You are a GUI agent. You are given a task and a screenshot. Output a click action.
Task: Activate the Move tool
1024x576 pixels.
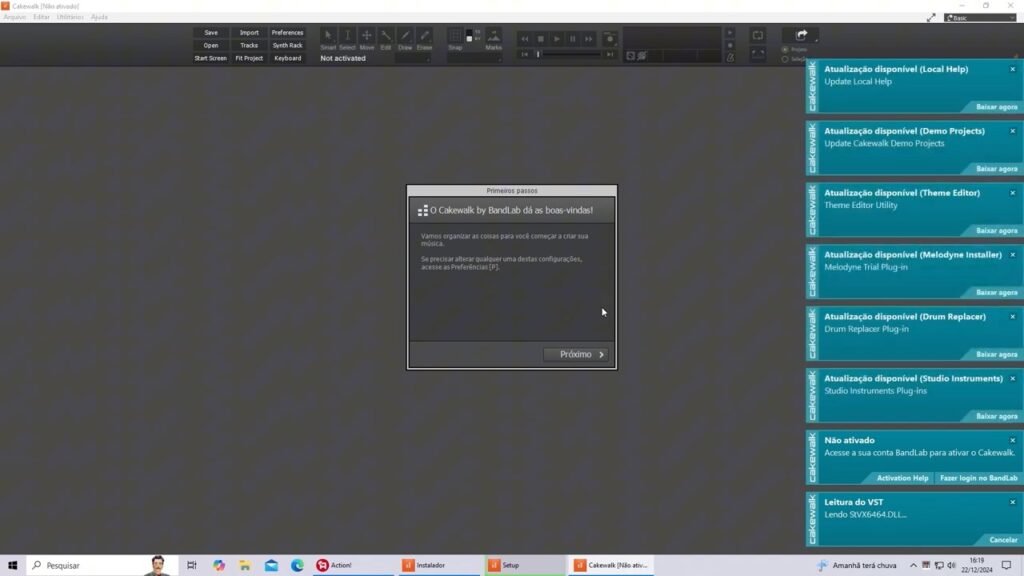coord(366,39)
